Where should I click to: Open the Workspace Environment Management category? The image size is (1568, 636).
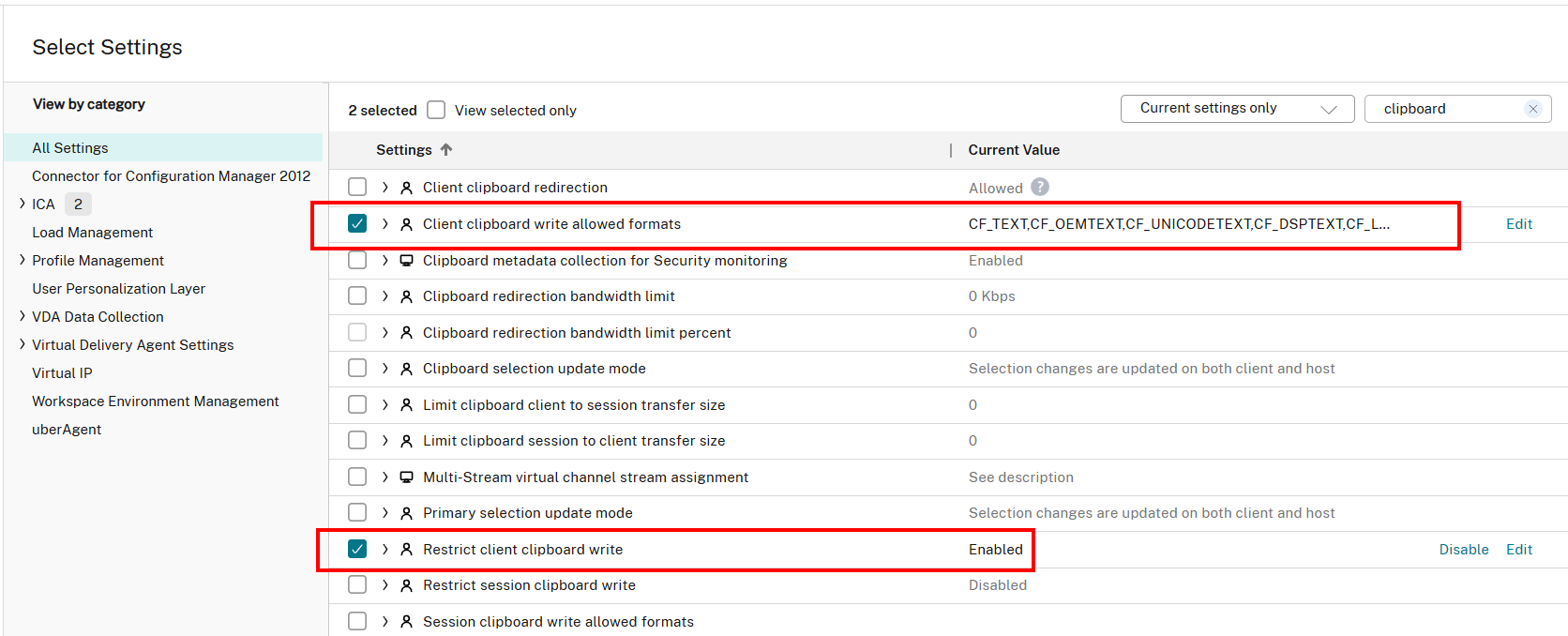[155, 401]
